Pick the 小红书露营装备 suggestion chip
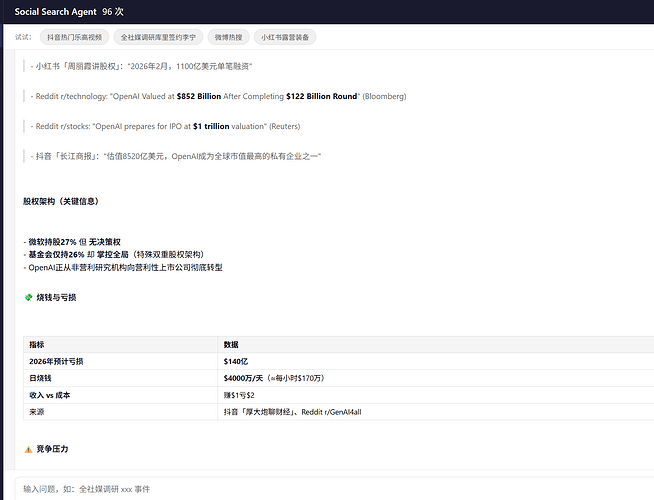Viewport: 654px width, 500px height. tap(285, 37)
